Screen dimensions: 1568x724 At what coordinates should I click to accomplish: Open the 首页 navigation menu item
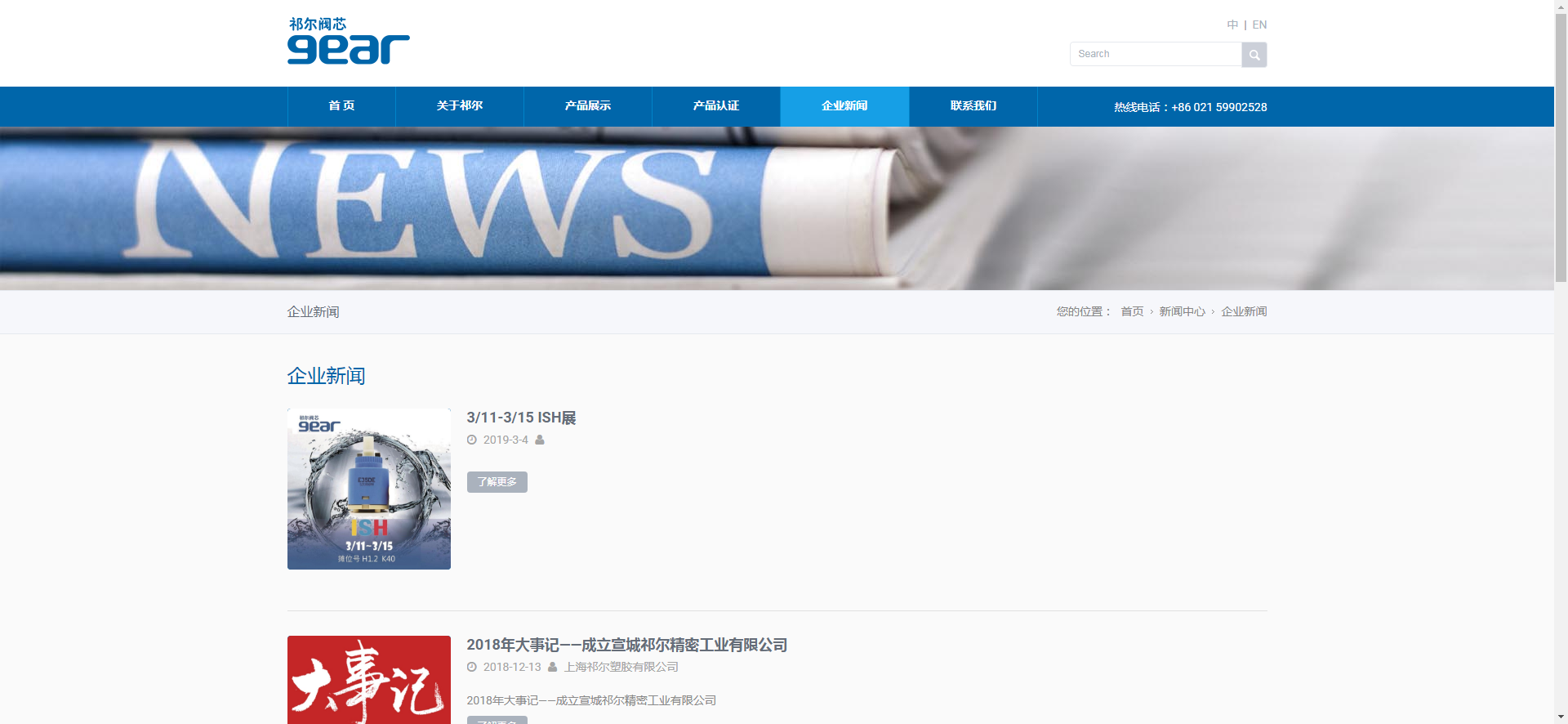coord(341,106)
